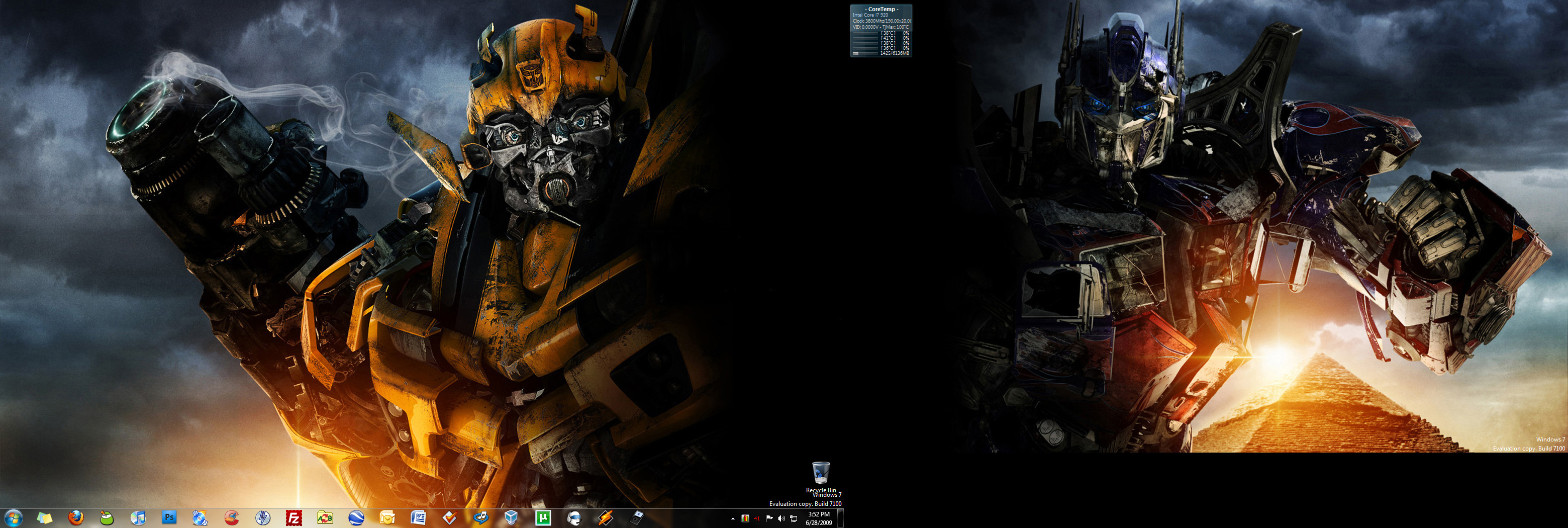Screen dimensions: 1568x528
Task: Open the orange checkmark taskbar app
Action: (449, 518)
